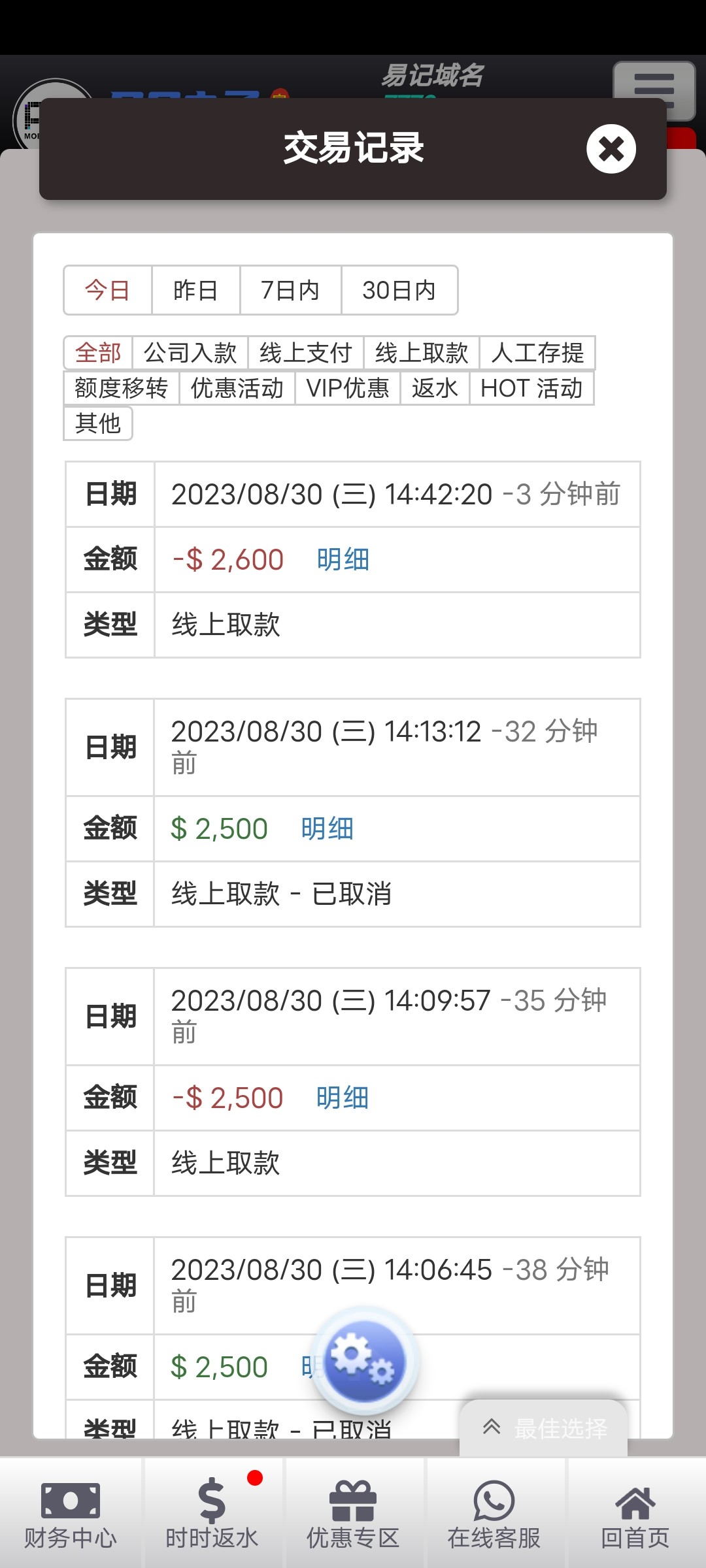The image size is (706, 1568).
Task: Open the hamburger menu icon
Action: click(654, 90)
